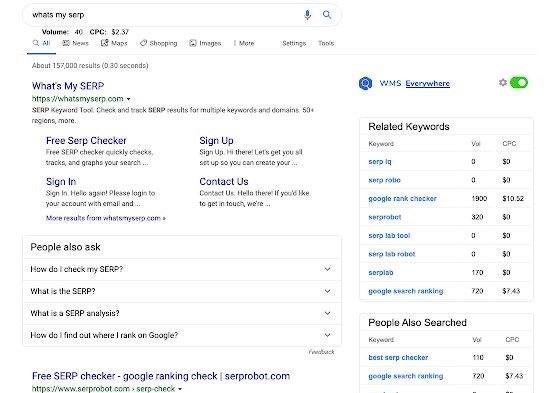
Task: Click the blue magnifier search icon
Action: [x=327, y=15]
